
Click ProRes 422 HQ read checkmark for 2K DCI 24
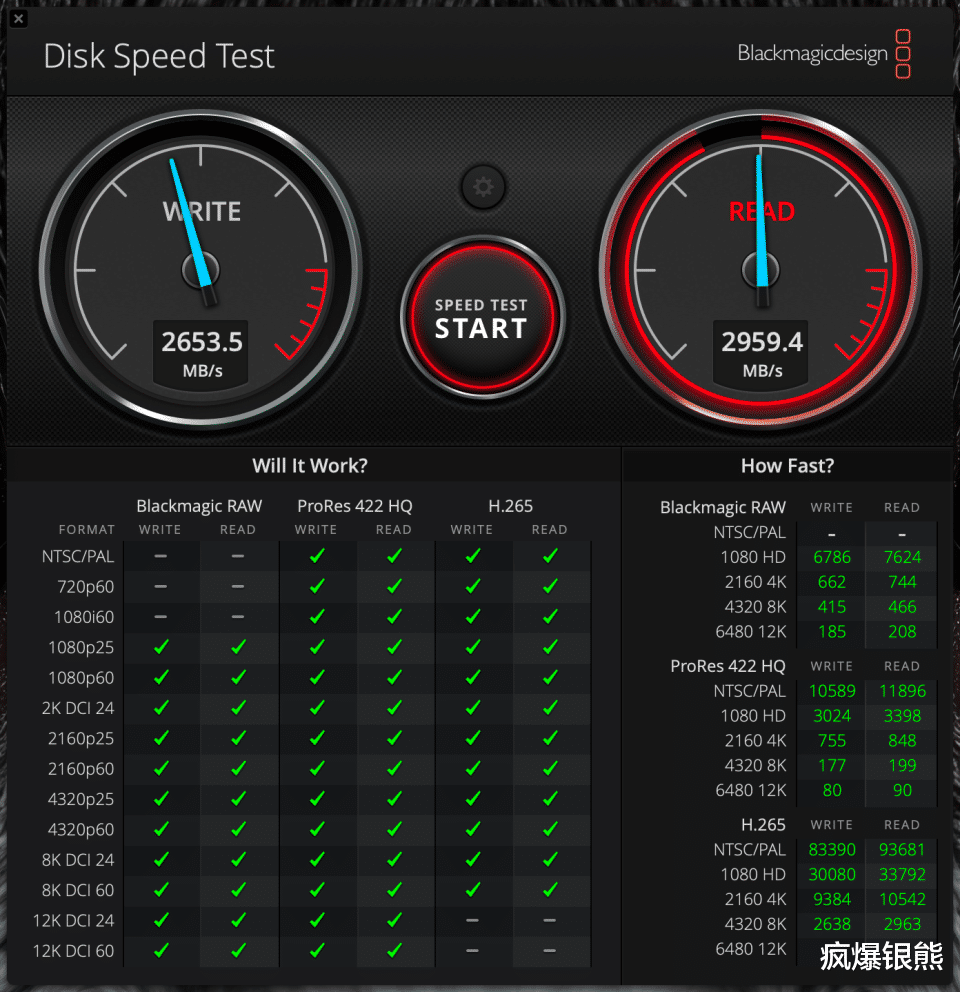click(394, 708)
